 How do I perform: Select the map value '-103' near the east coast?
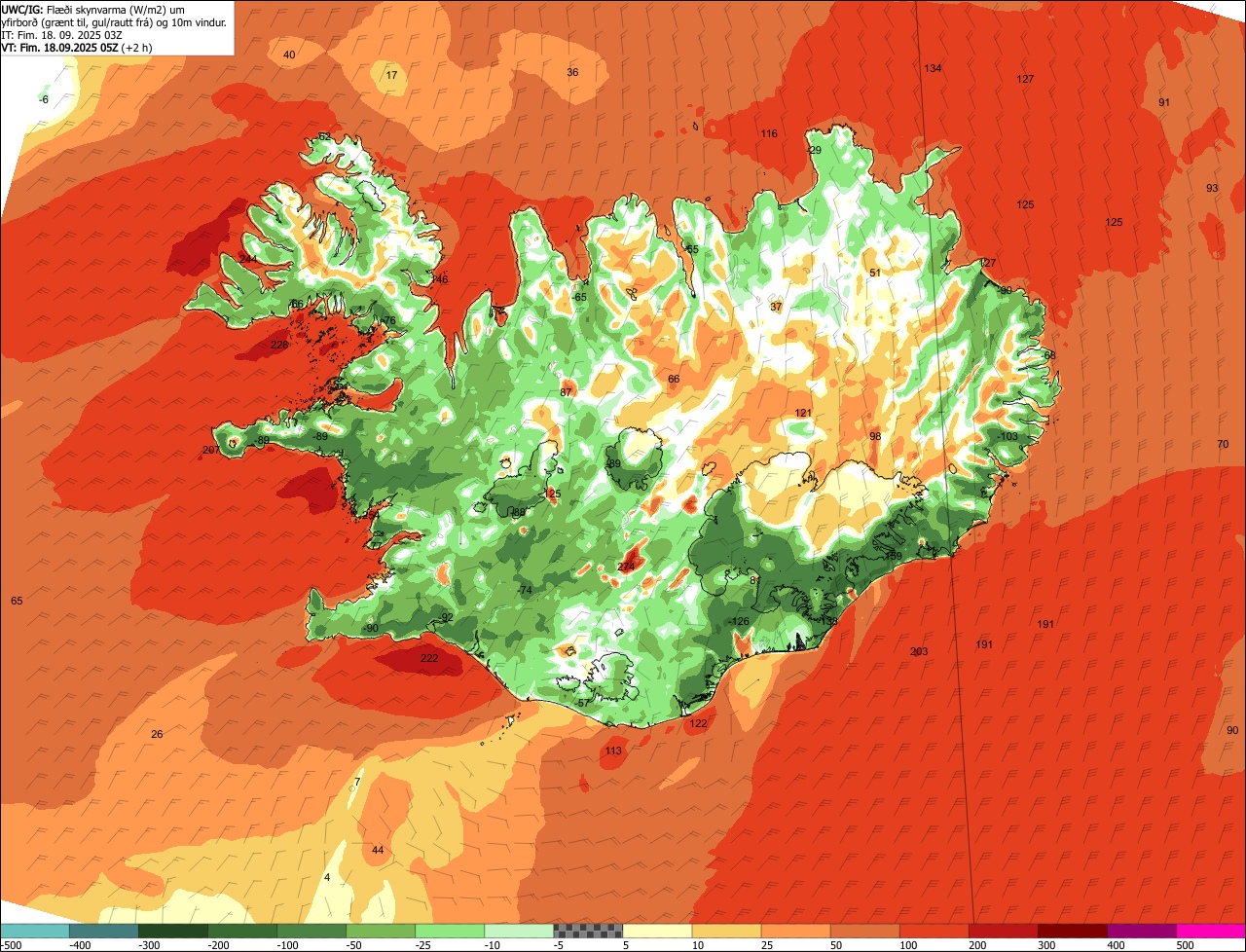point(1008,437)
